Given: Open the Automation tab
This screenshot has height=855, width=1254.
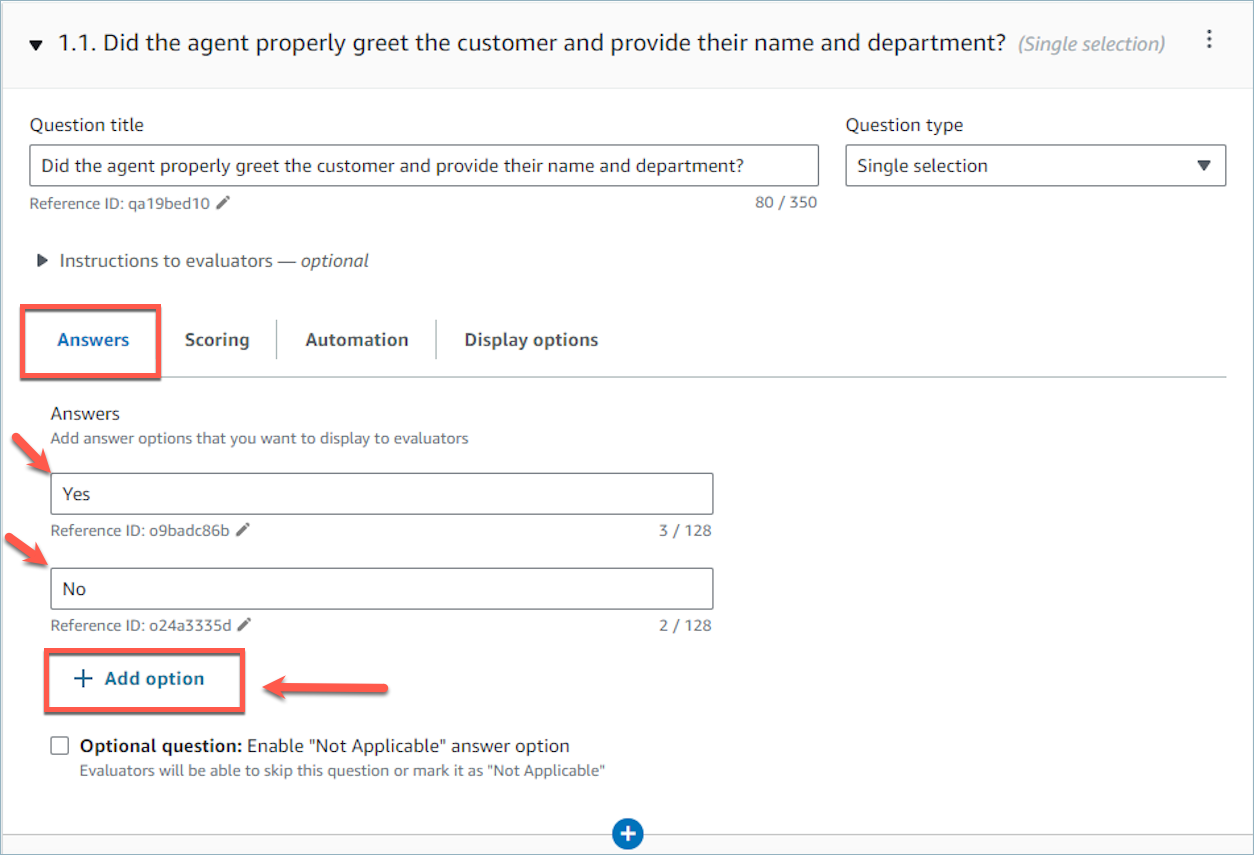Looking at the screenshot, I should point(357,340).
